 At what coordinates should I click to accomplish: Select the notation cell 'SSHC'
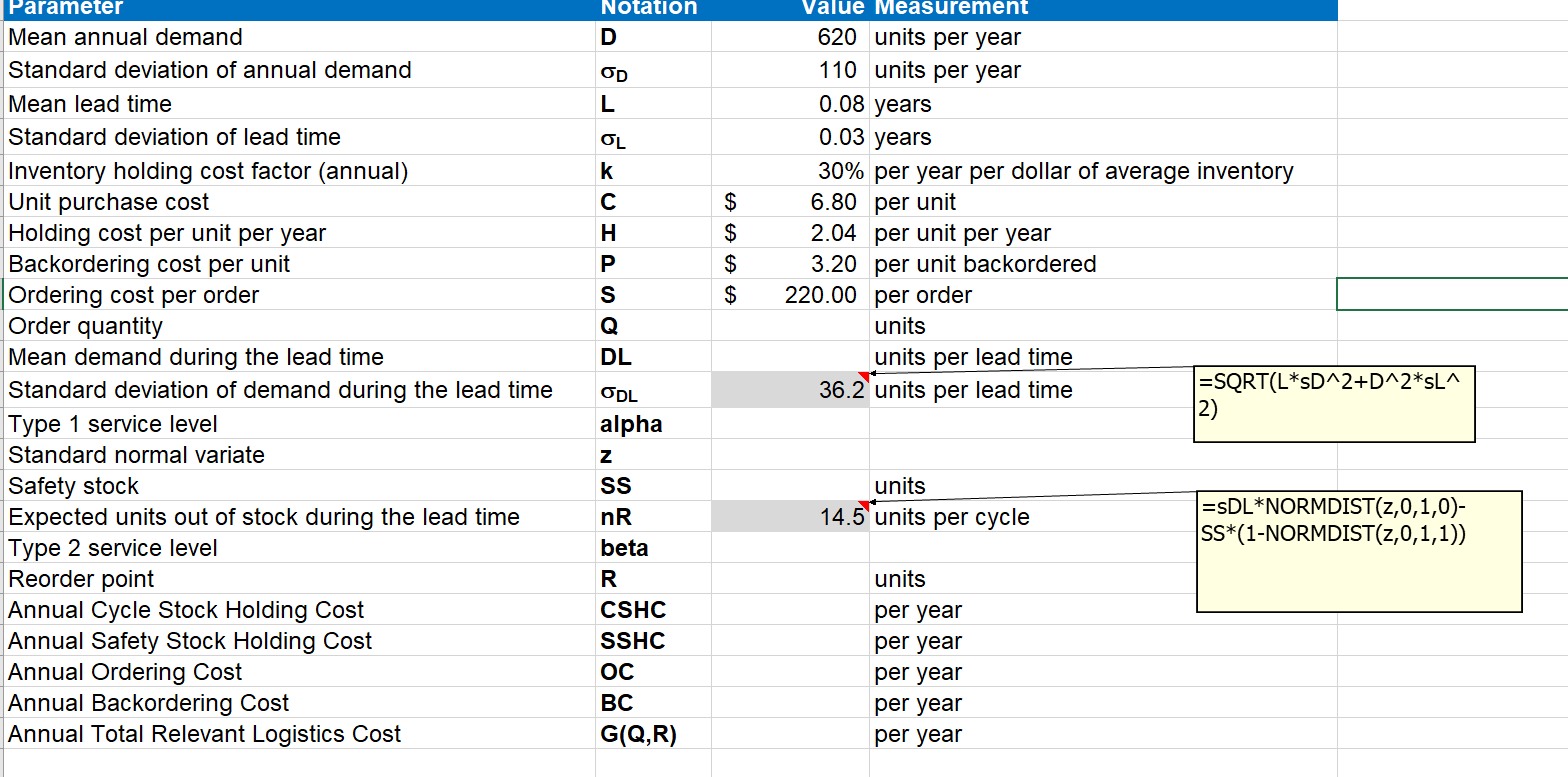(x=653, y=641)
